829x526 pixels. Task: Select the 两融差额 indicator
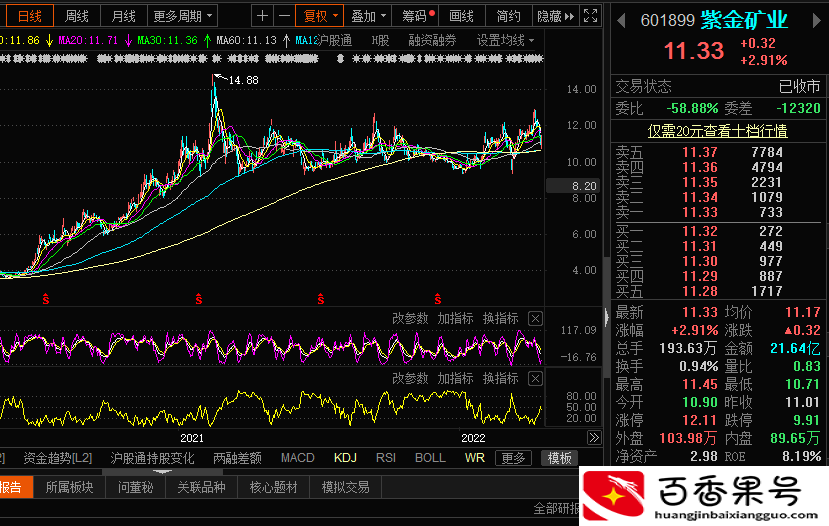(237, 458)
